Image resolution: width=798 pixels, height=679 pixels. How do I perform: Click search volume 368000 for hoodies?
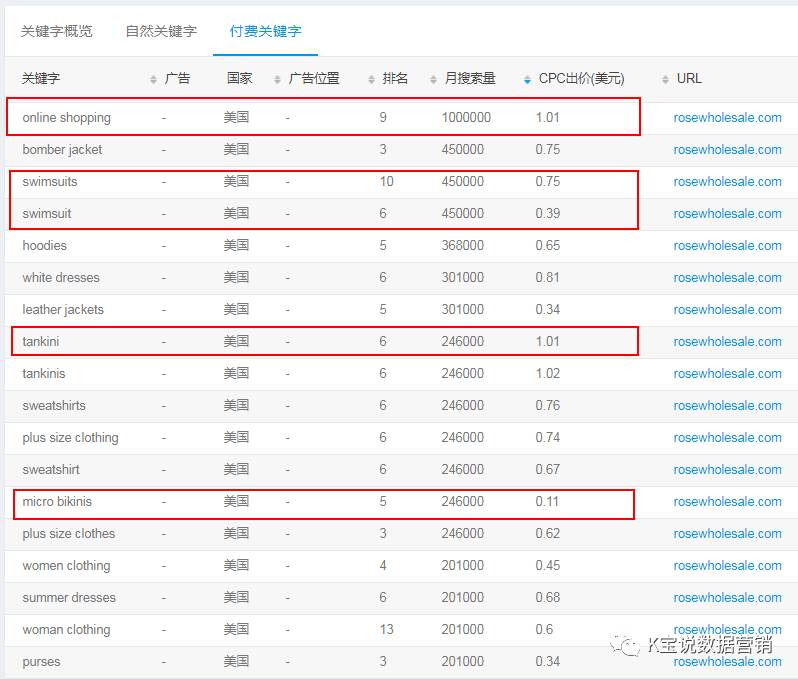pyautogui.click(x=463, y=246)
